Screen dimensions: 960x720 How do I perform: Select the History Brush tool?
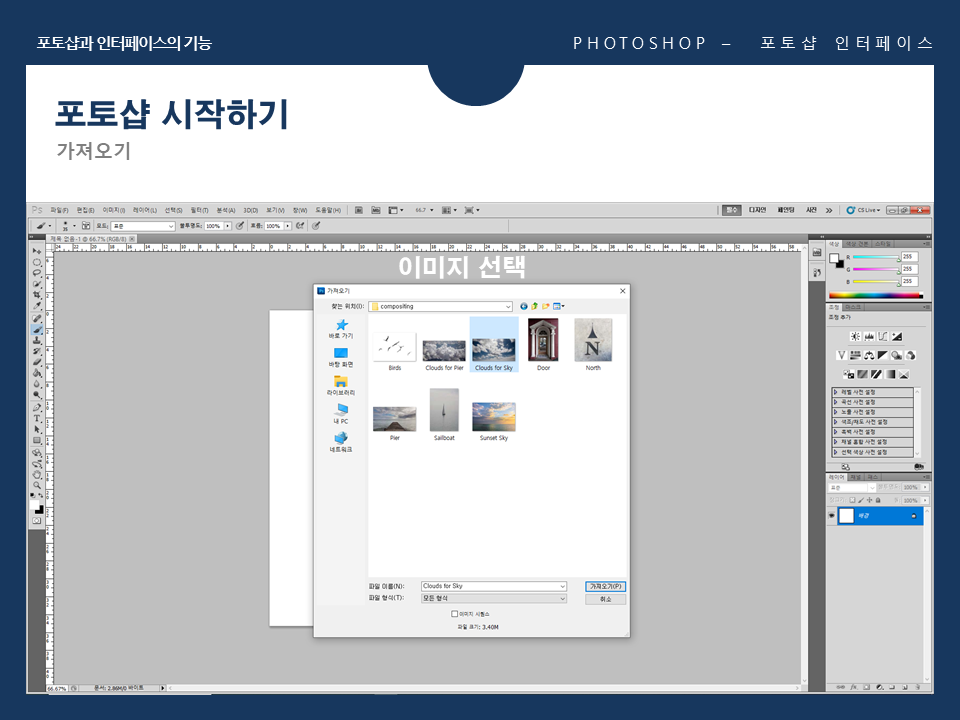click(x=37, y=351)
